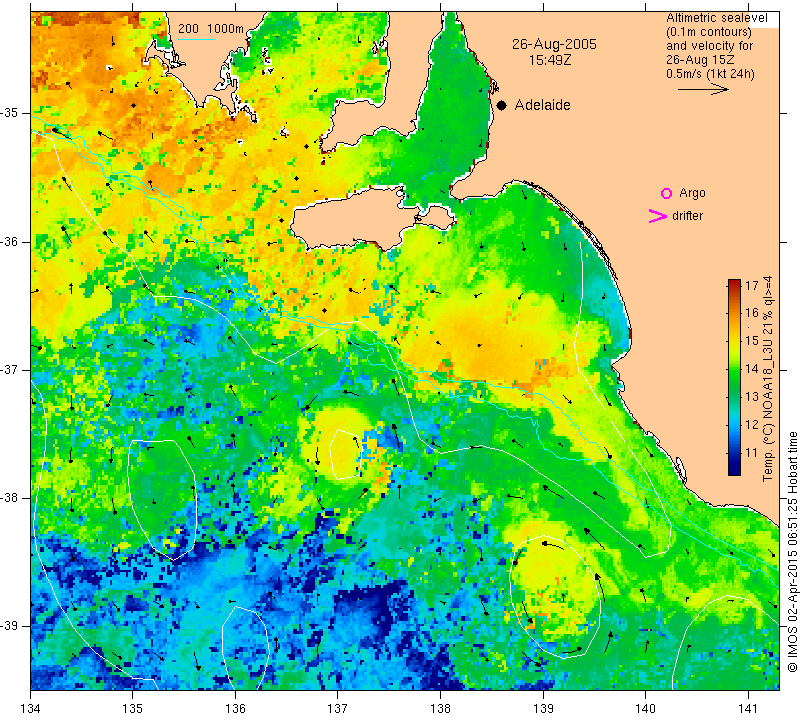Click the cyan depth contour legend line
This screenshot has height=720, width=800.
pyautogui.click(x=197, y=39)
